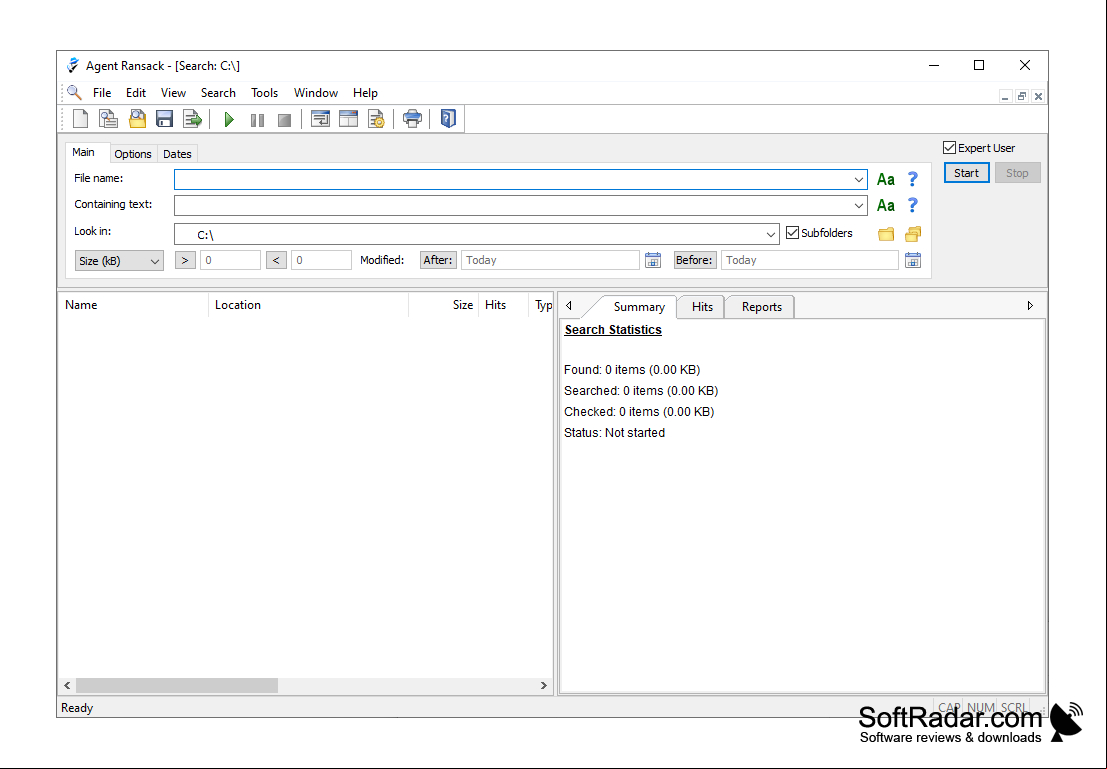The image size is (1107, 769).
Task: Toggle the Before date button
Action: pos(694,260)
